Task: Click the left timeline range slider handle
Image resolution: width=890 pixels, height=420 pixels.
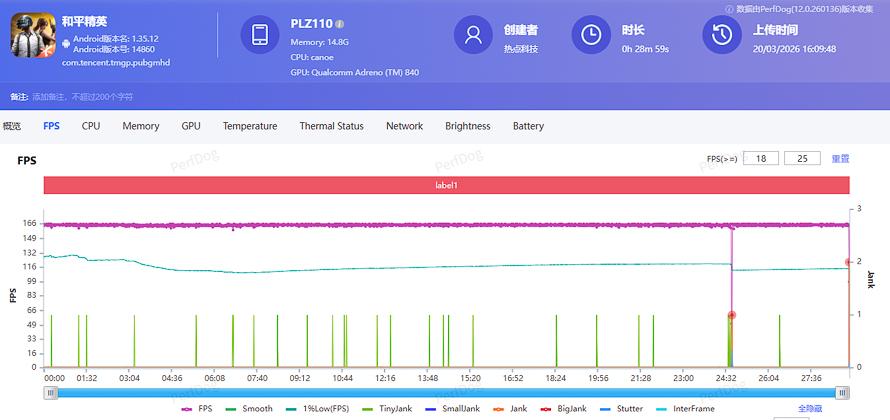Action: pyautogui.click(x=50, y=393)
